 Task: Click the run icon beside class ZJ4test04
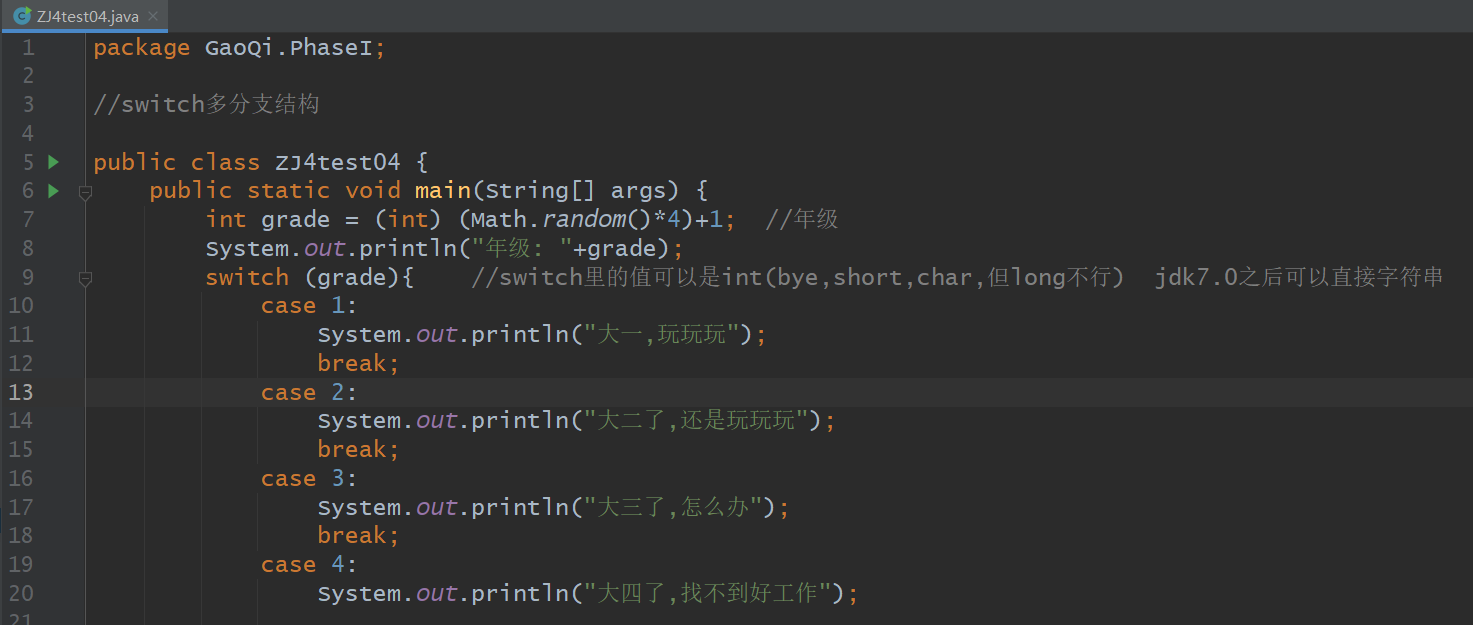(x=53, y=162)
